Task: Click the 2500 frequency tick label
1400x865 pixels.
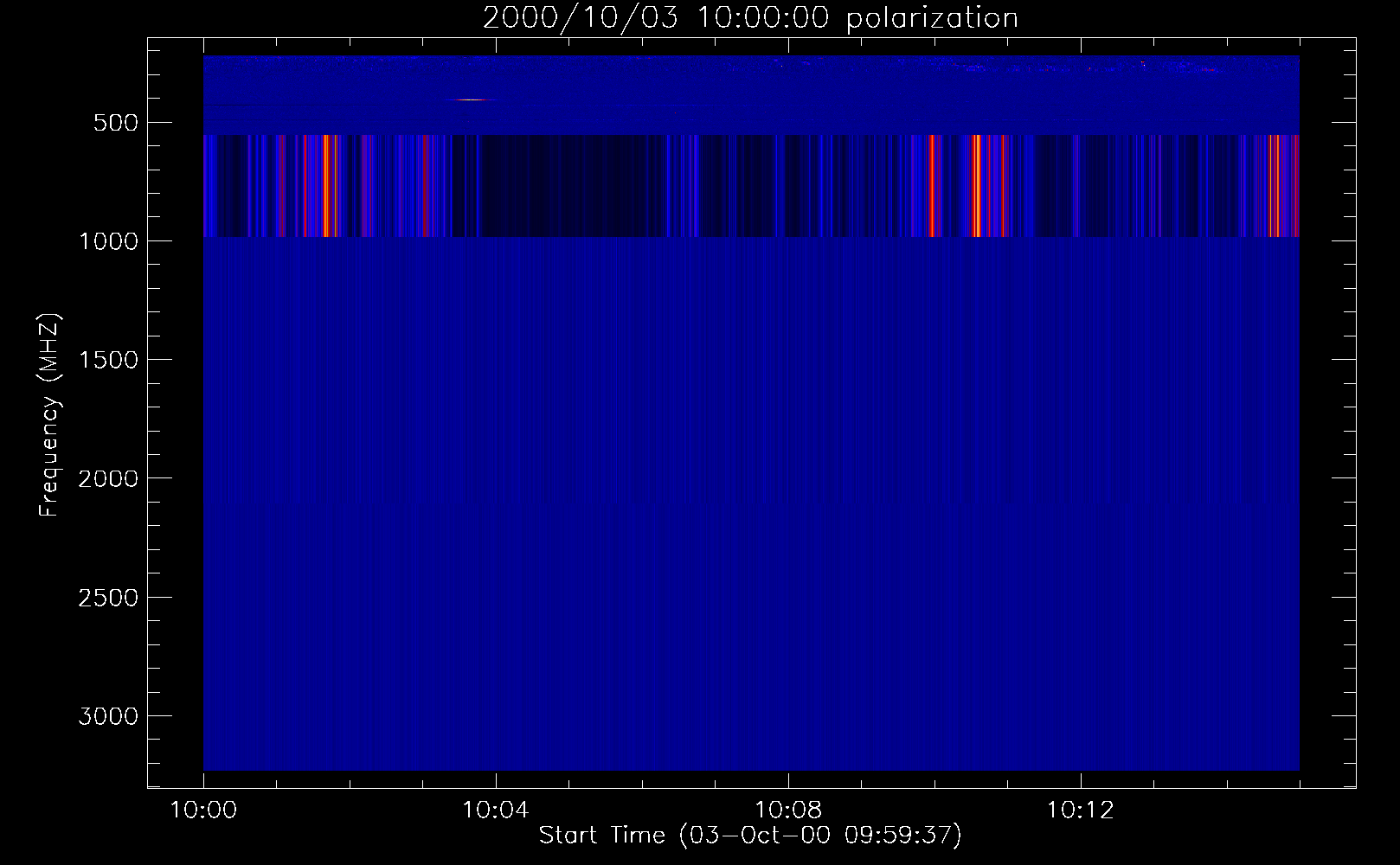Action: (x=107, y=598)
